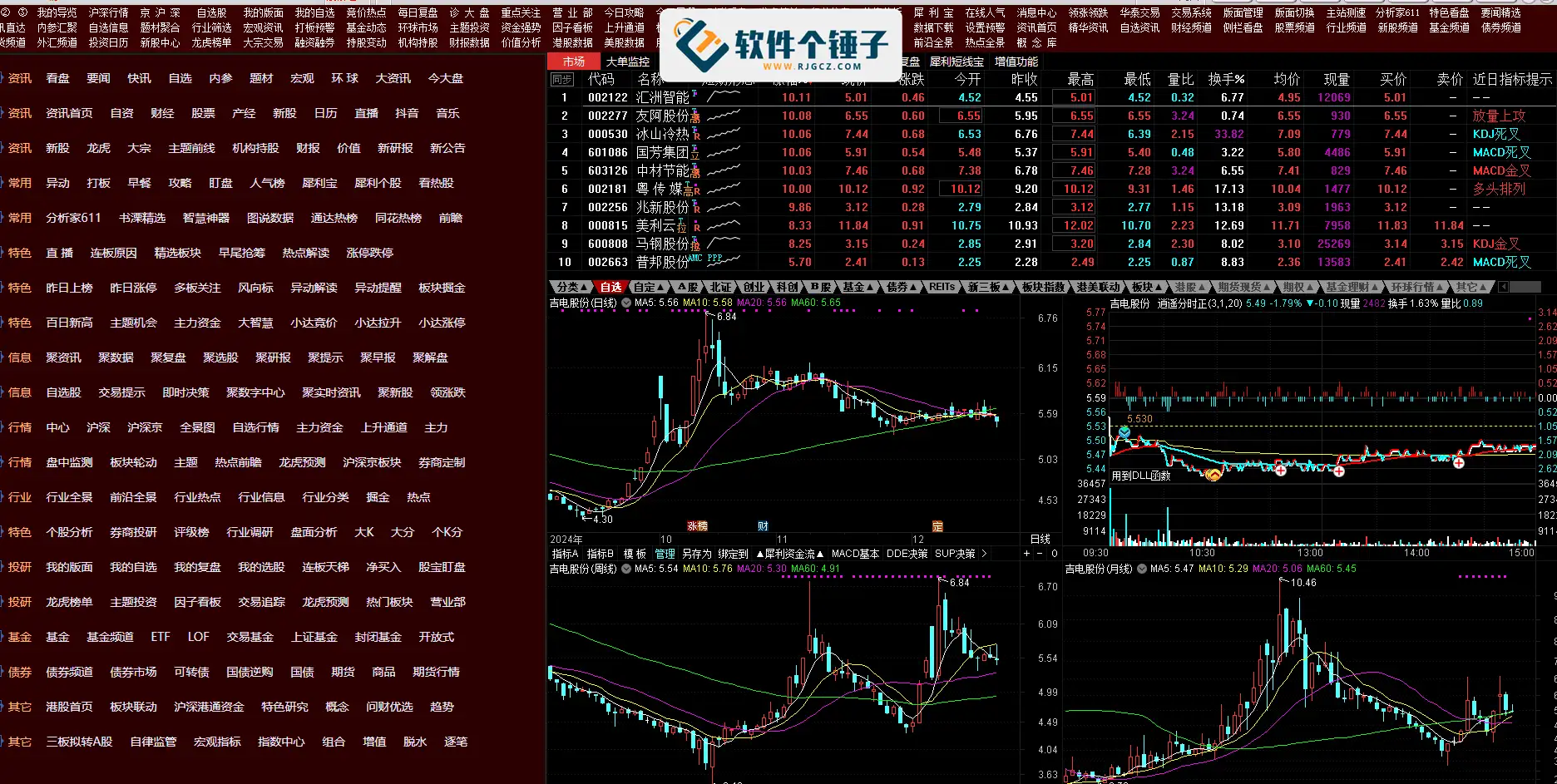This screenshot has height=784, width=1557.
Task: Select the 指标A indicator set
Action: (565, 554)
